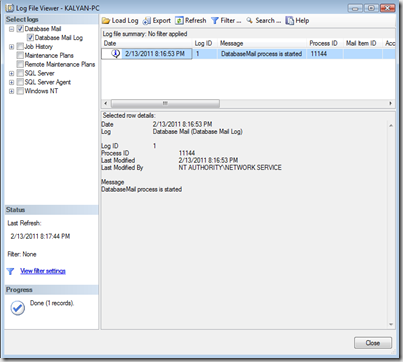Enable the SQL Server log checkbox
Viewport: 403px width, 362px height.
(20, 73)
